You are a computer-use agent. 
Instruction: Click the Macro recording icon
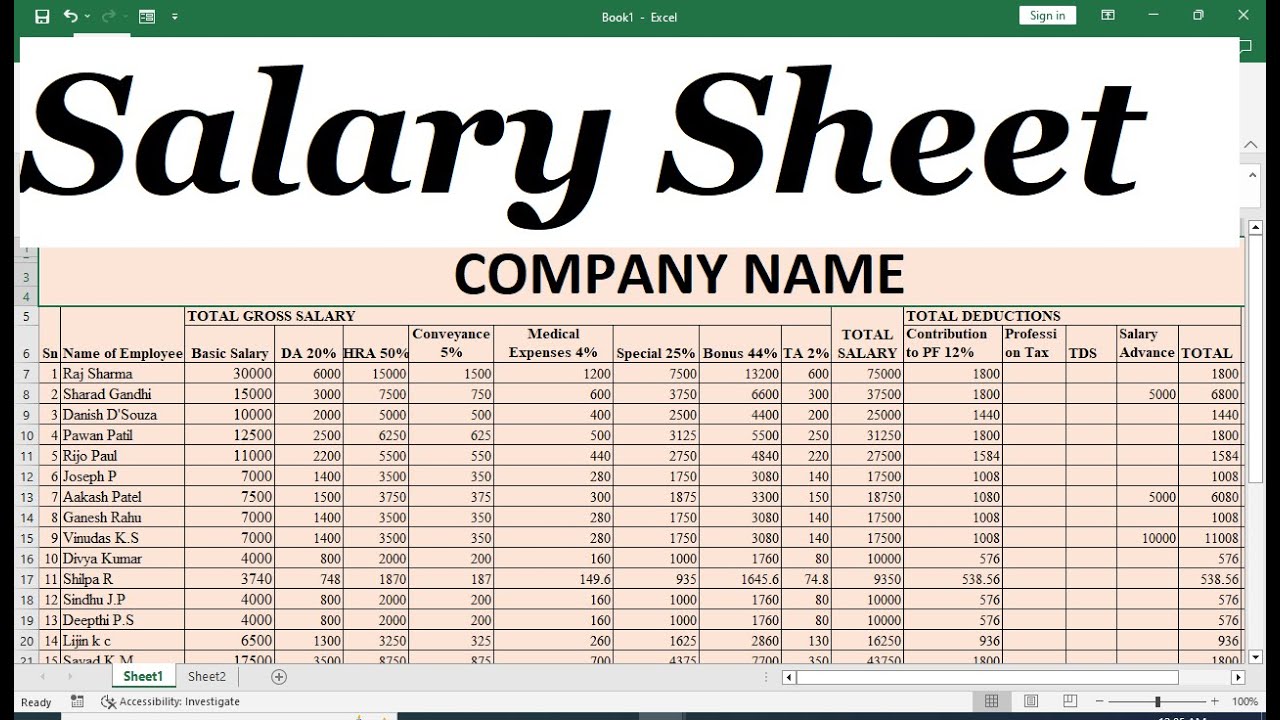77,701
